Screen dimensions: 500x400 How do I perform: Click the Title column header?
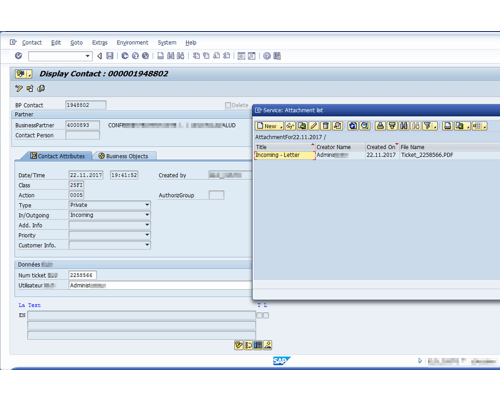(x=285, y=147)
